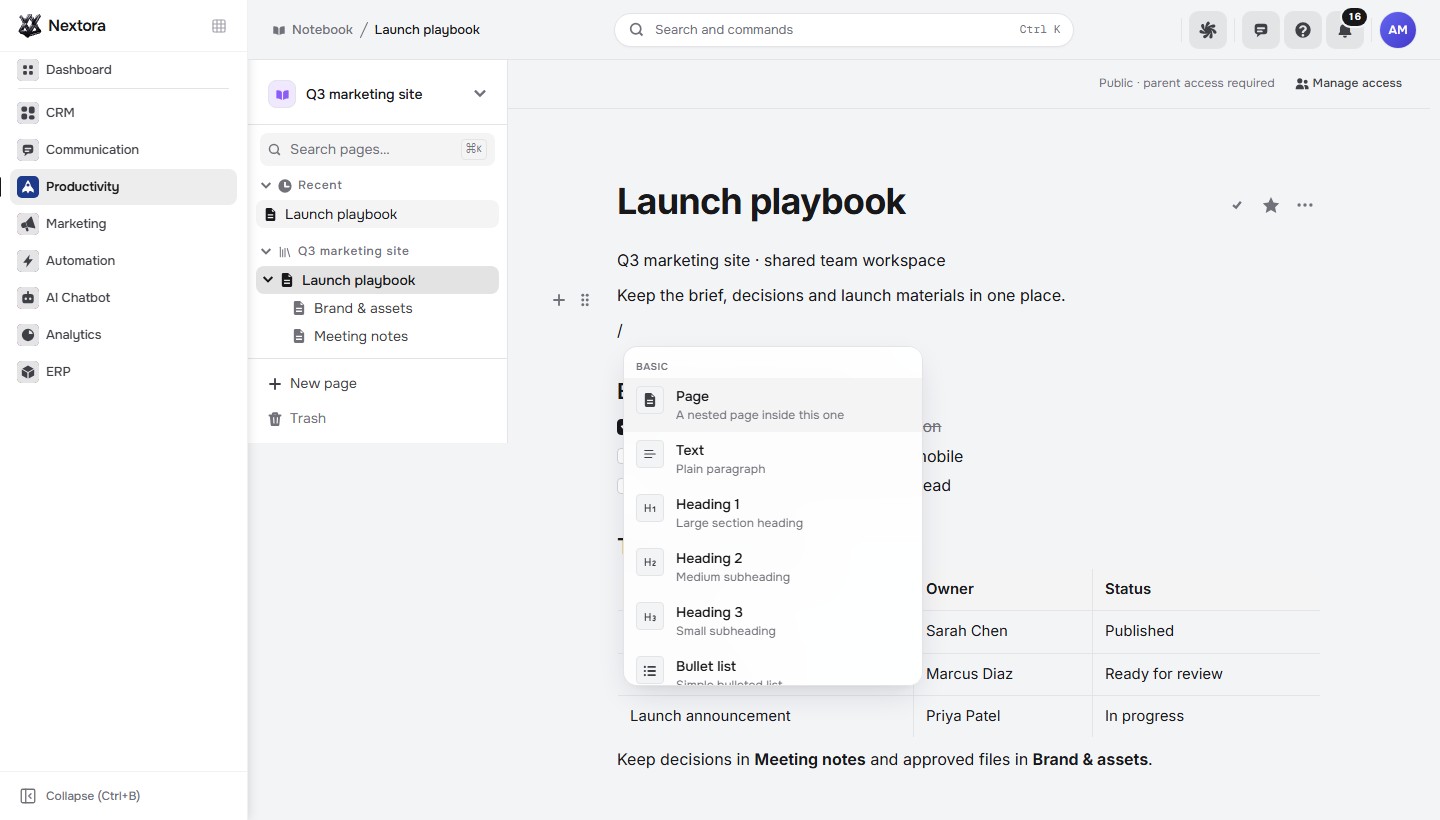Click the Ready for review status cell
The height and width of the screenshot is (820, 1440).
1206,674
